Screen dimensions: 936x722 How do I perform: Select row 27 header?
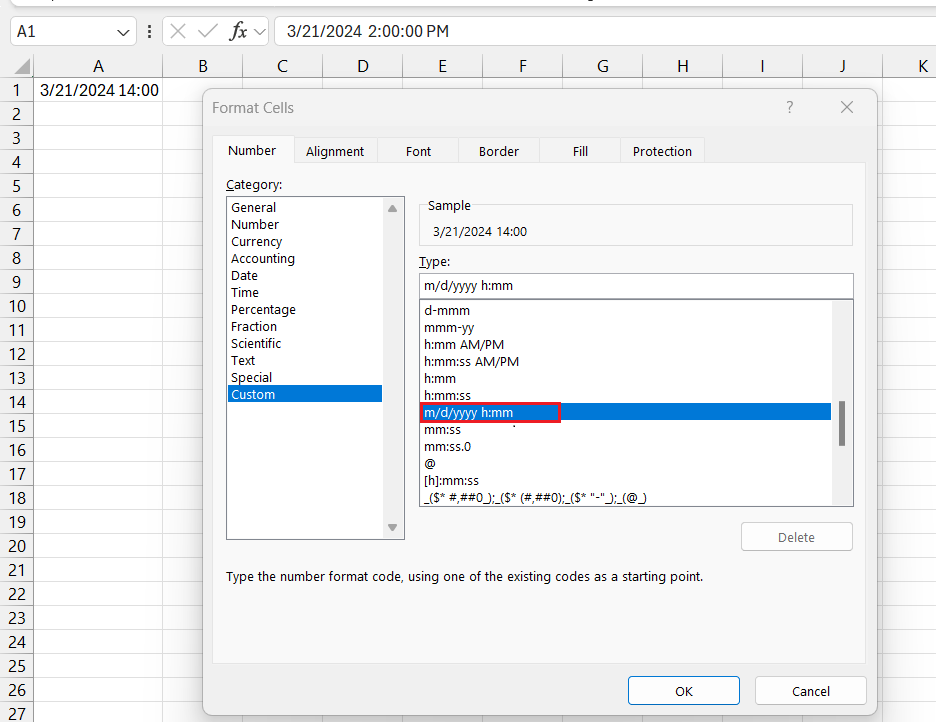[x=17, y=713]
